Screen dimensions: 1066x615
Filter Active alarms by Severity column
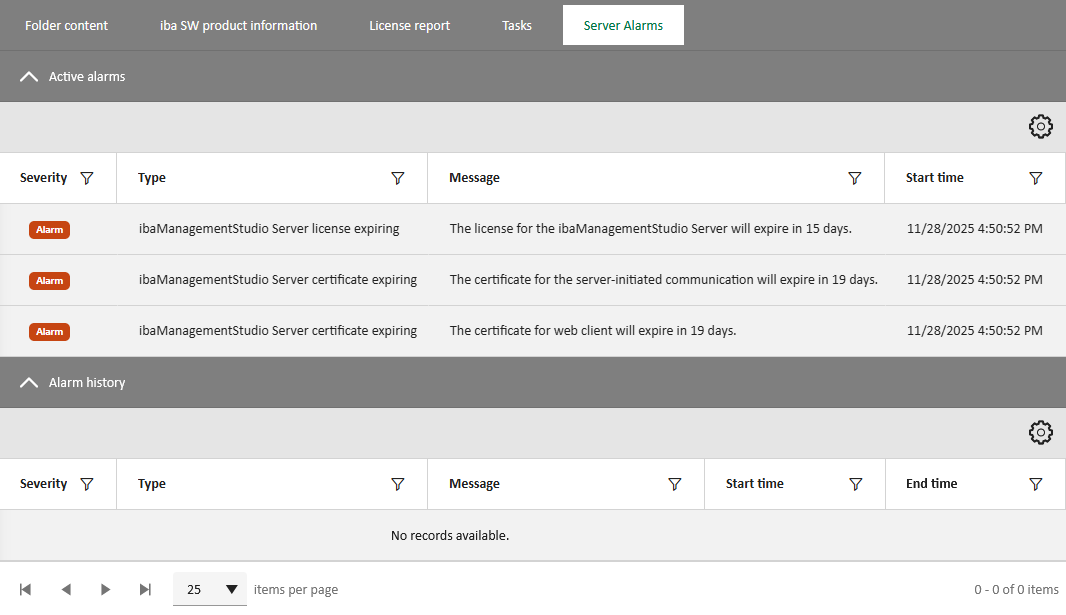pos(87,178)
